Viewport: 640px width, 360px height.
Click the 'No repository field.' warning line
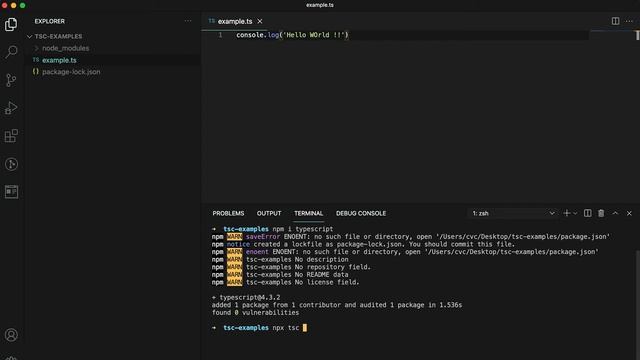pos(291,267)
